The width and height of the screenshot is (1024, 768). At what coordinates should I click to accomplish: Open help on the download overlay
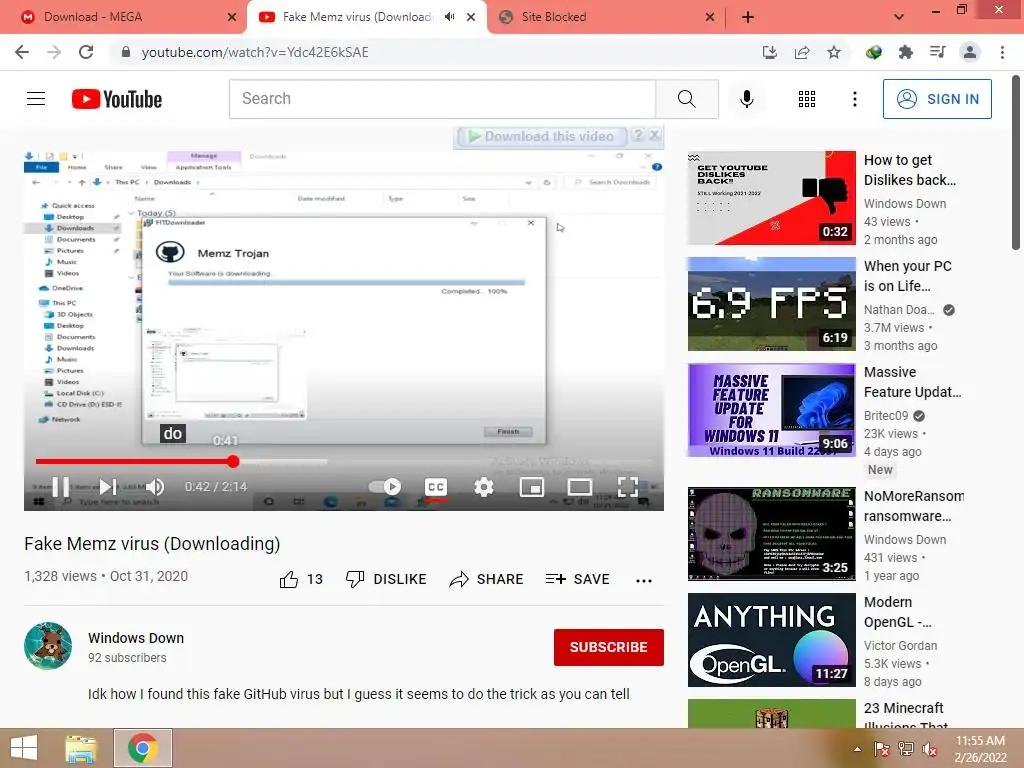coord(638,135)
